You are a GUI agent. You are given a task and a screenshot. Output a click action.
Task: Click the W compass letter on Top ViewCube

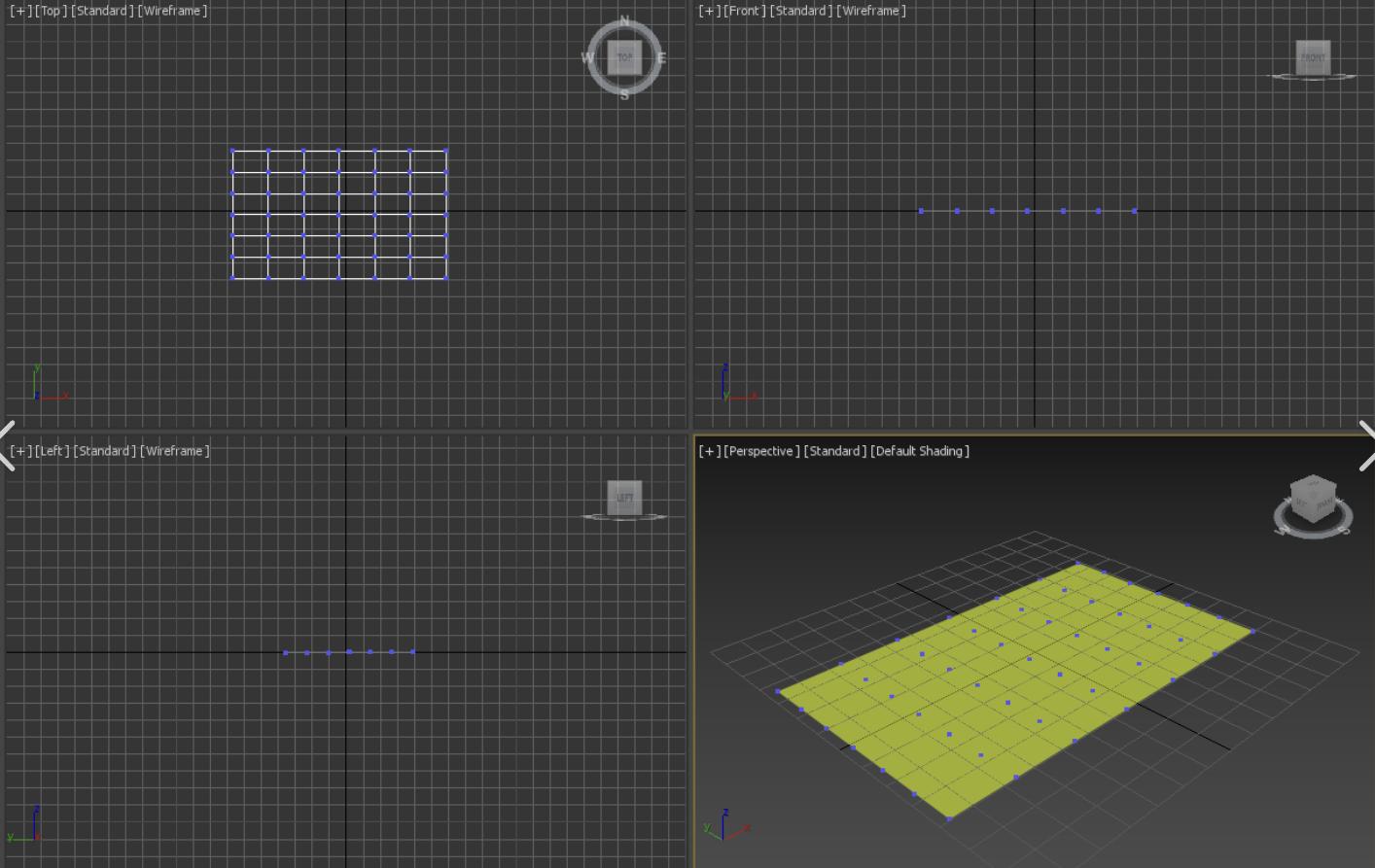tap(587, 58)
